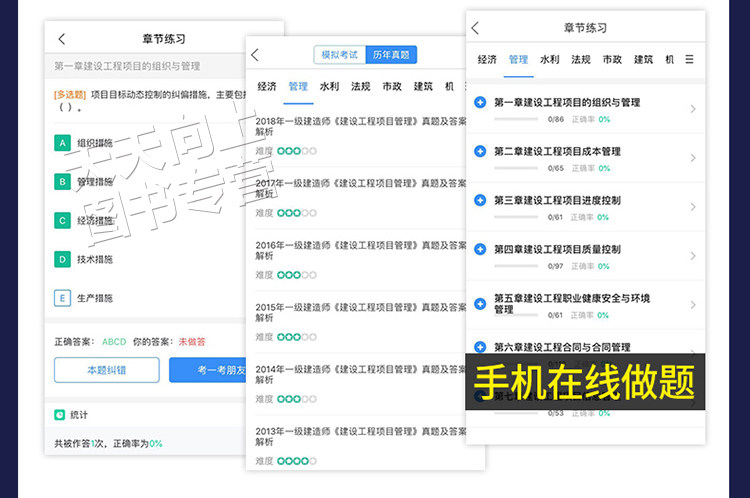Screen dimensions: 750x498
Task: Tap back arrow on right 章节练习 screen
Action: 475,28
